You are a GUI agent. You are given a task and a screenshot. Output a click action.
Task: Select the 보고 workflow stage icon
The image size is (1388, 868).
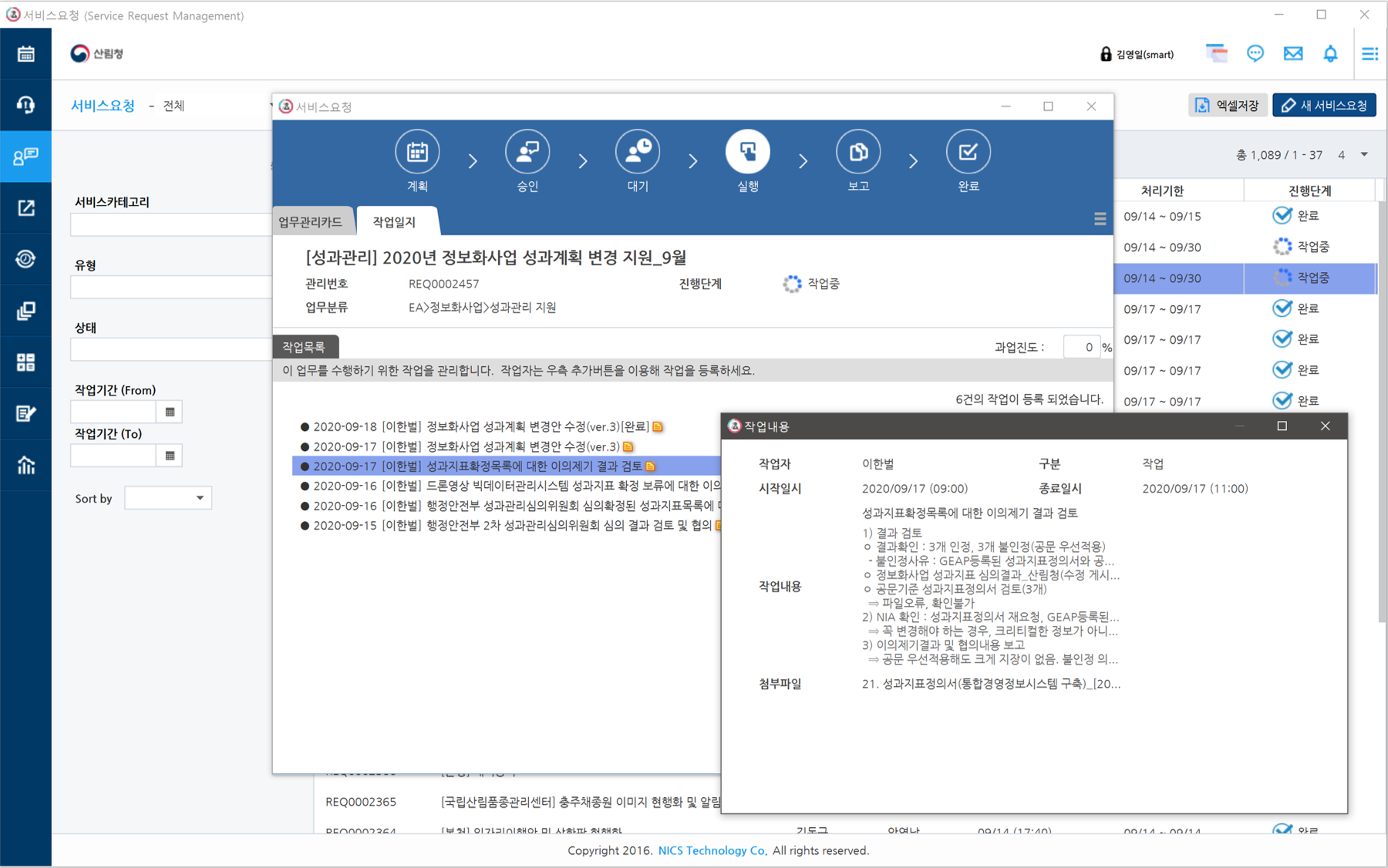click(857, 152)
